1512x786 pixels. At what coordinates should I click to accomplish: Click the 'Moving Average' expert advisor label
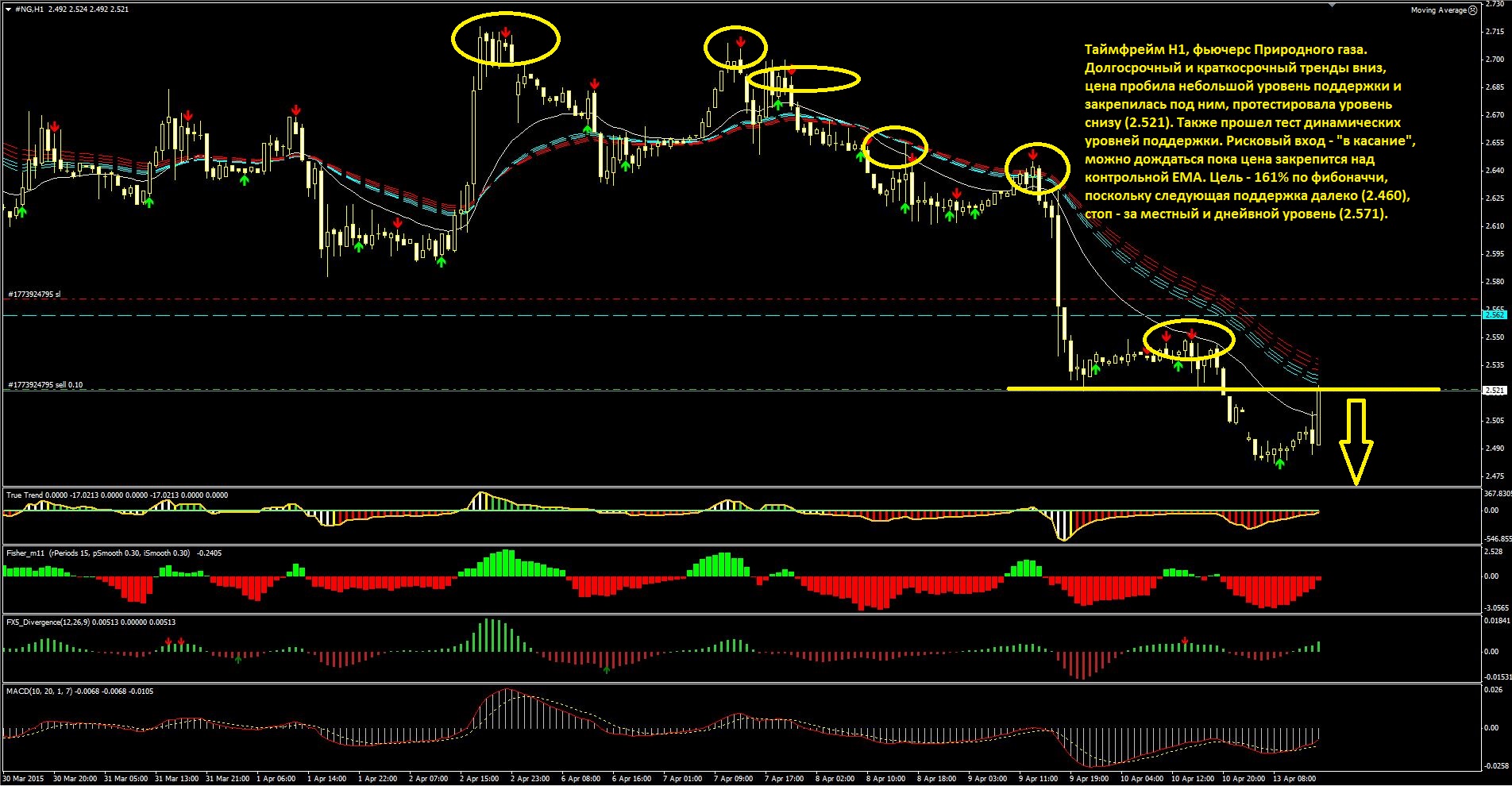point(1438,10)
